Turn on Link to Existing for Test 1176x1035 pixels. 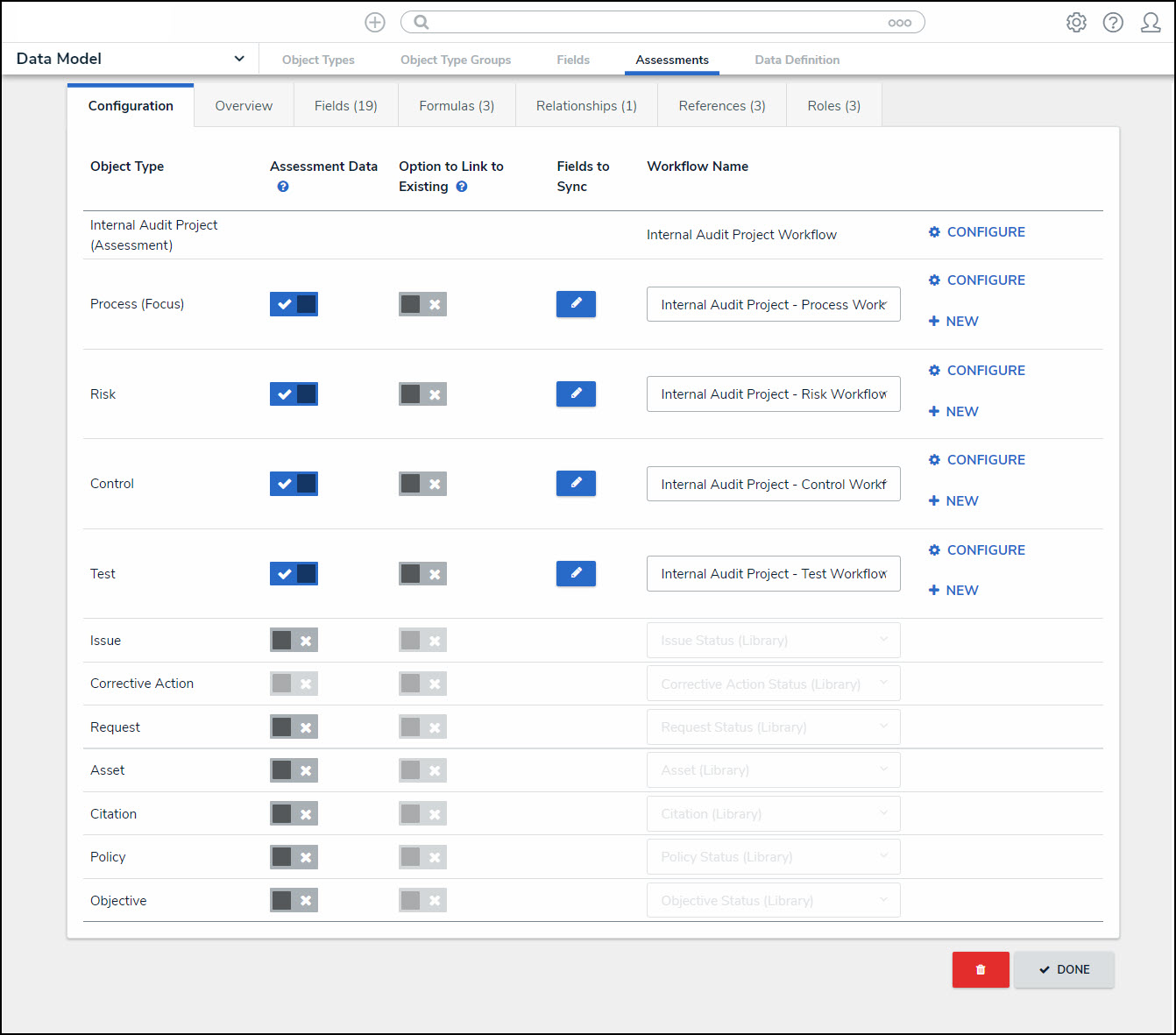422,574
